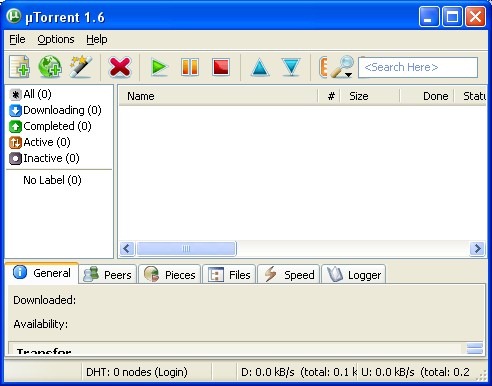Viewport: 492px width, 386px height.
Task: Minimize the µTorrent window
Action: pyautogui.click(x=429, y=17)
